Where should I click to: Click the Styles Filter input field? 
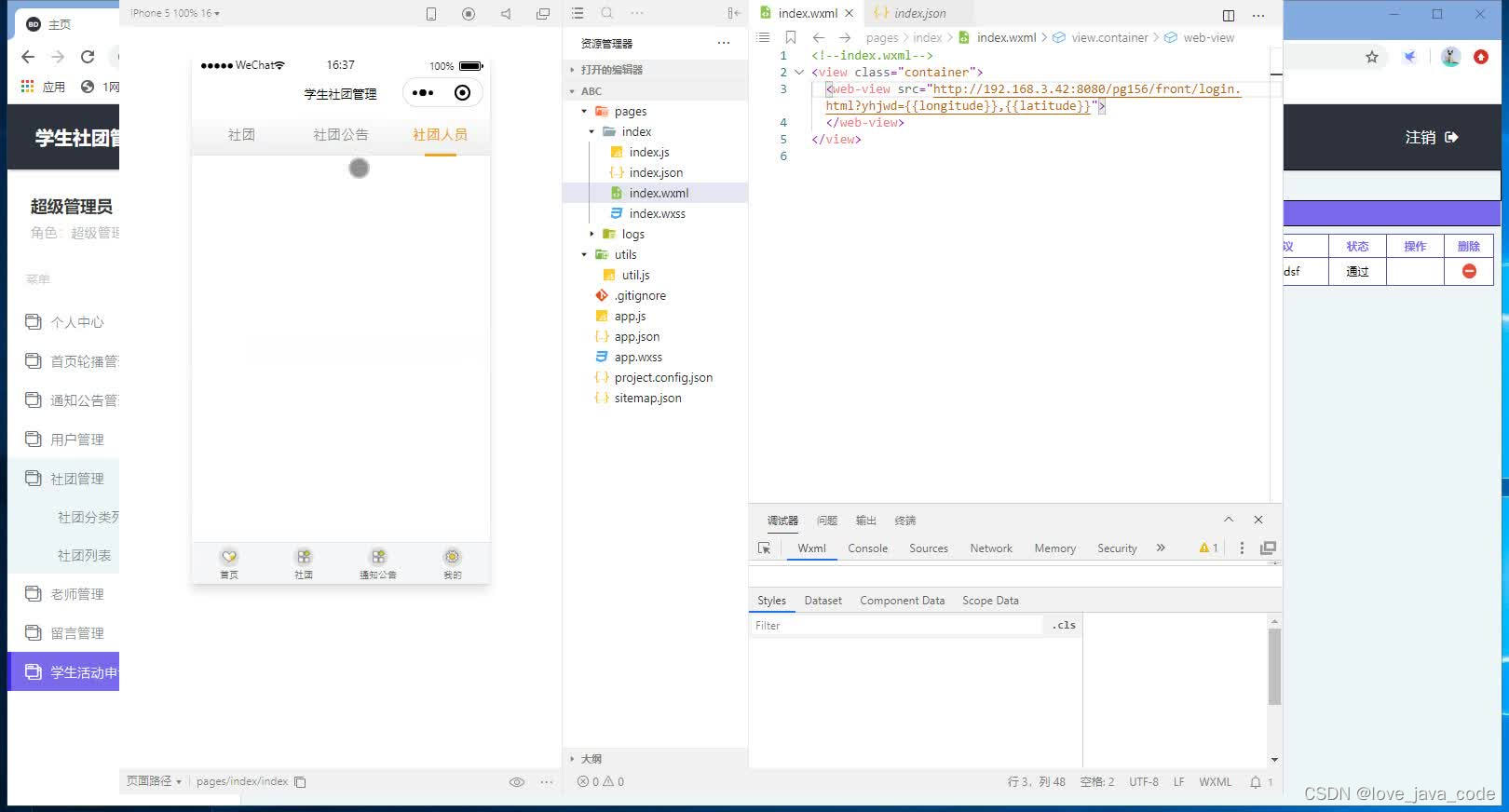pos(896,626)
